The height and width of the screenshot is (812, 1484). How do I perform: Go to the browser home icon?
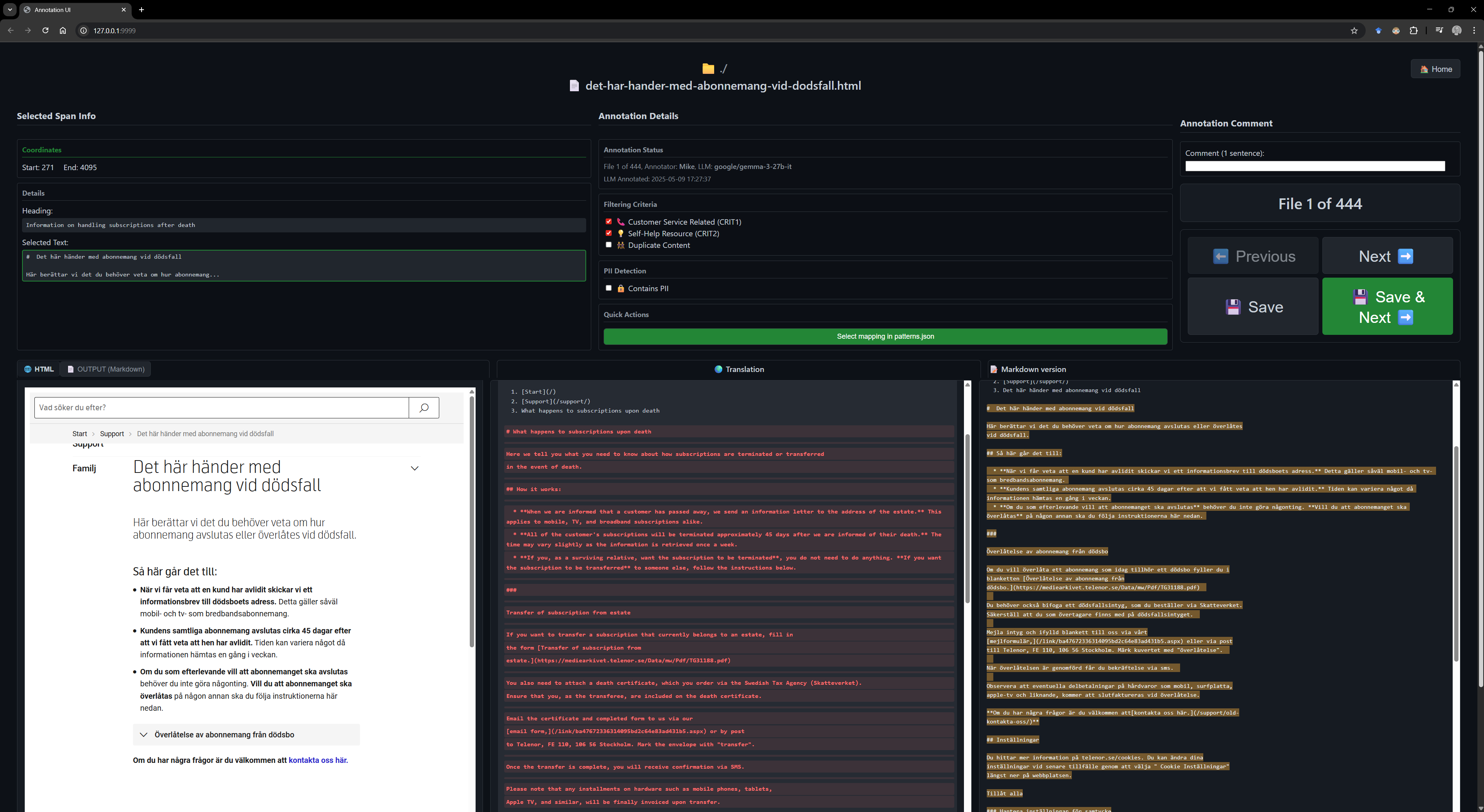pos(63,31)
